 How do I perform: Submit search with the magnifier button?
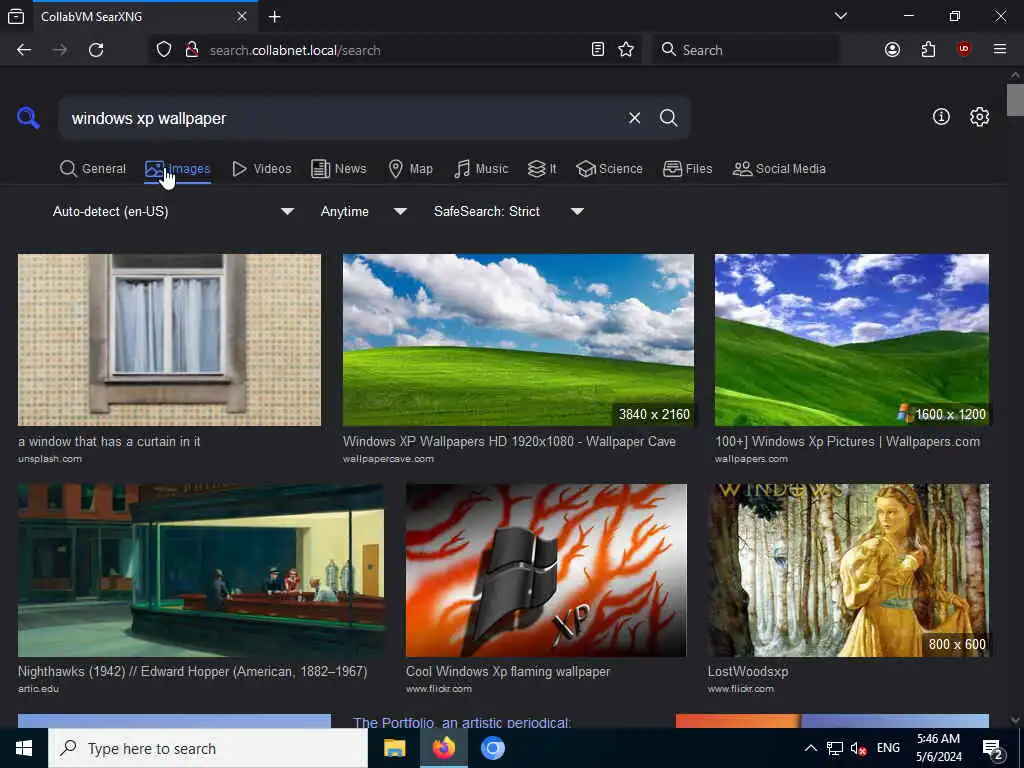(668, 118)
